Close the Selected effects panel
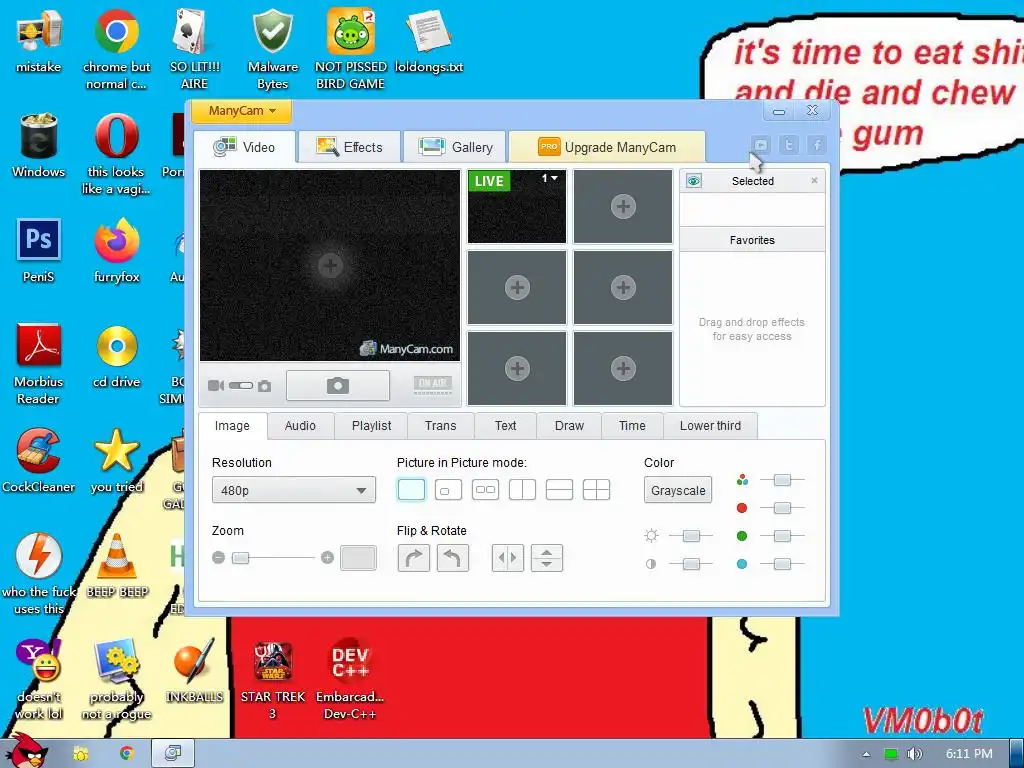 pyautogui.click(x=814, y=180)
